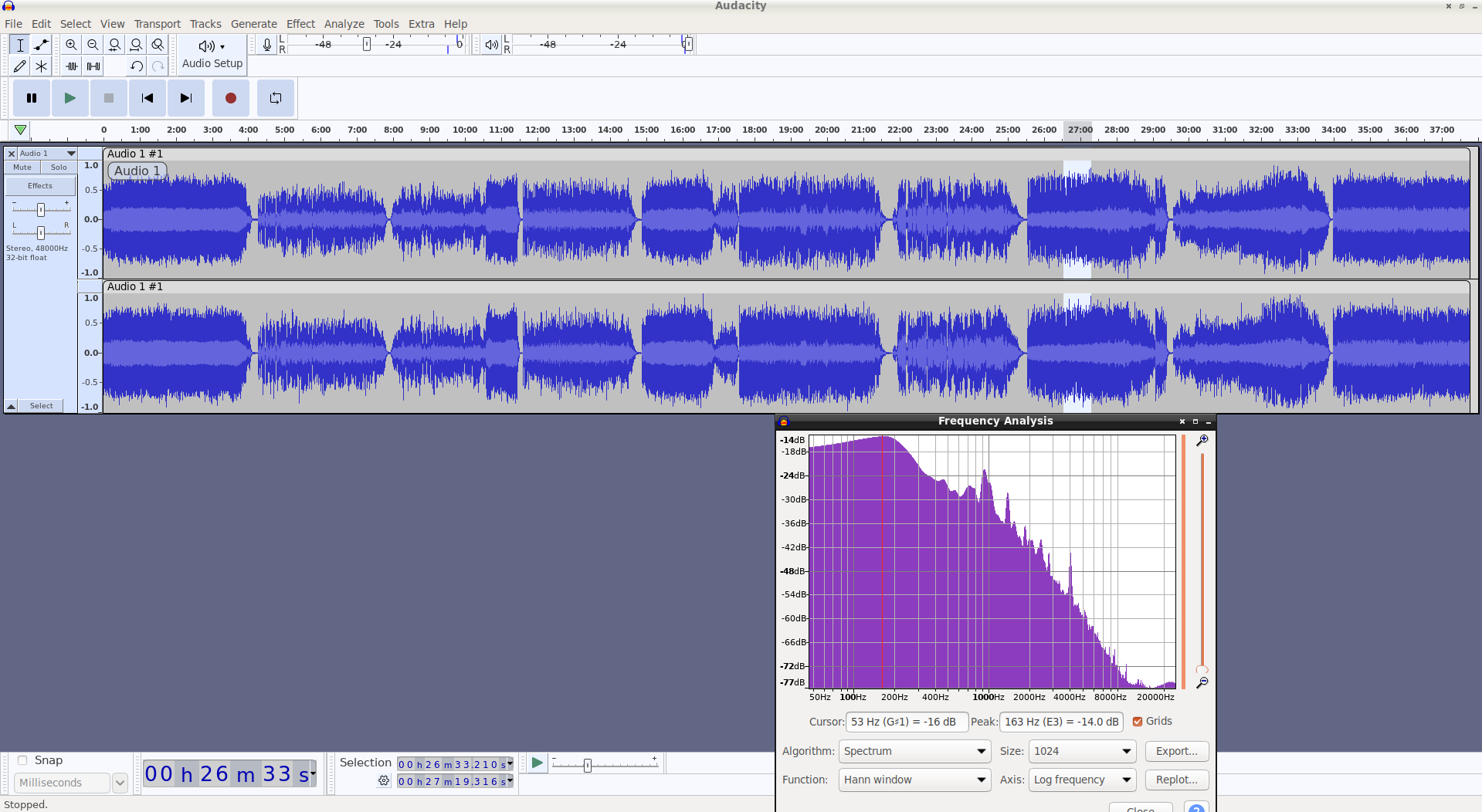1482x812 pixels.
Task: Click the playback speed slider handle
Action: click(588, 766)
